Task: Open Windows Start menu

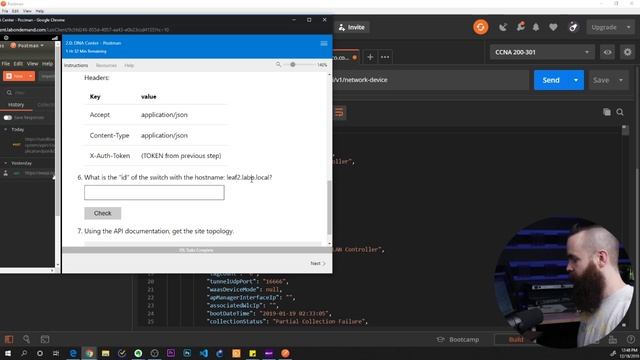Action: pyautogui.click(x=7, y=353)
